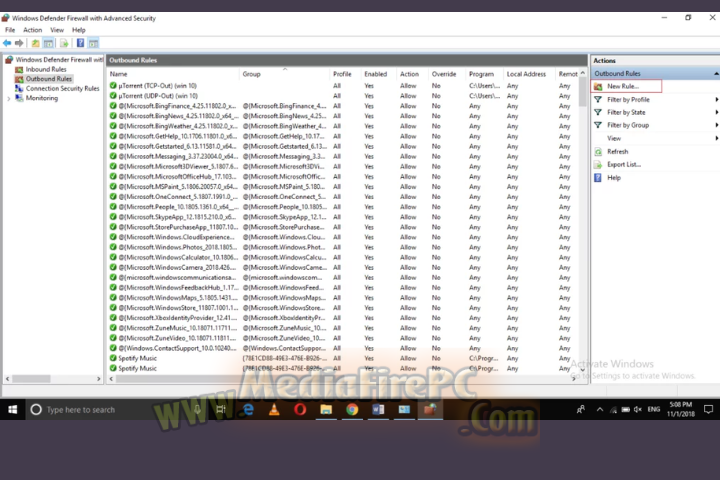Open the Windows Start menu
This screenshot has height=480, width=720.
click(12, 409)
